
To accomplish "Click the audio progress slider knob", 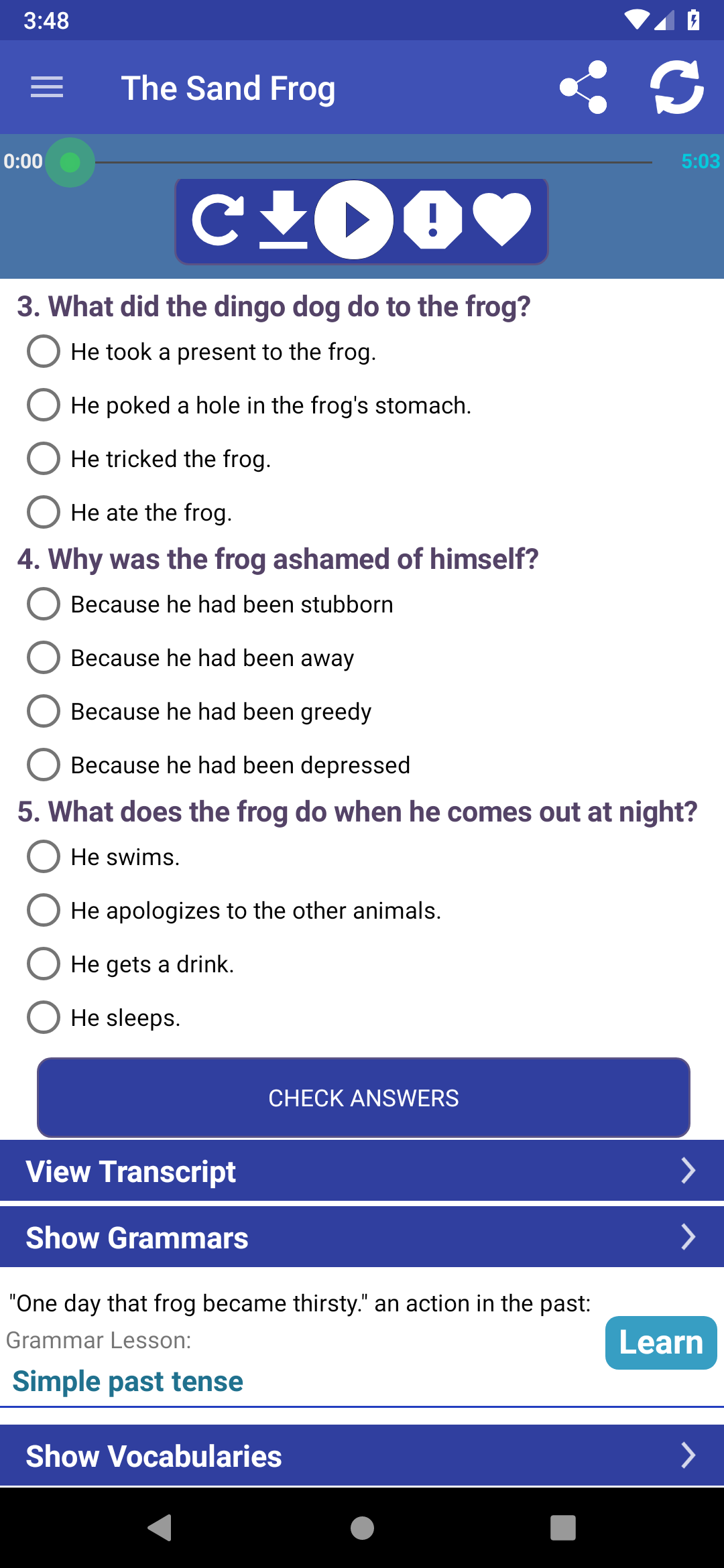I will [70, 162].
